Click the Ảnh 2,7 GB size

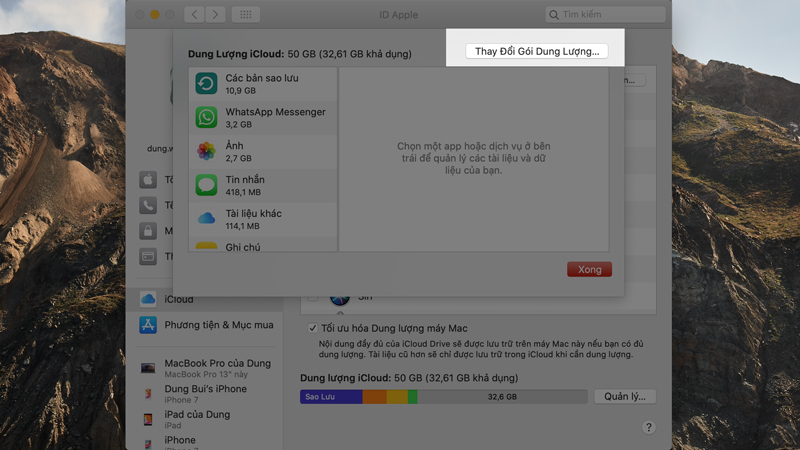(238, 158)
